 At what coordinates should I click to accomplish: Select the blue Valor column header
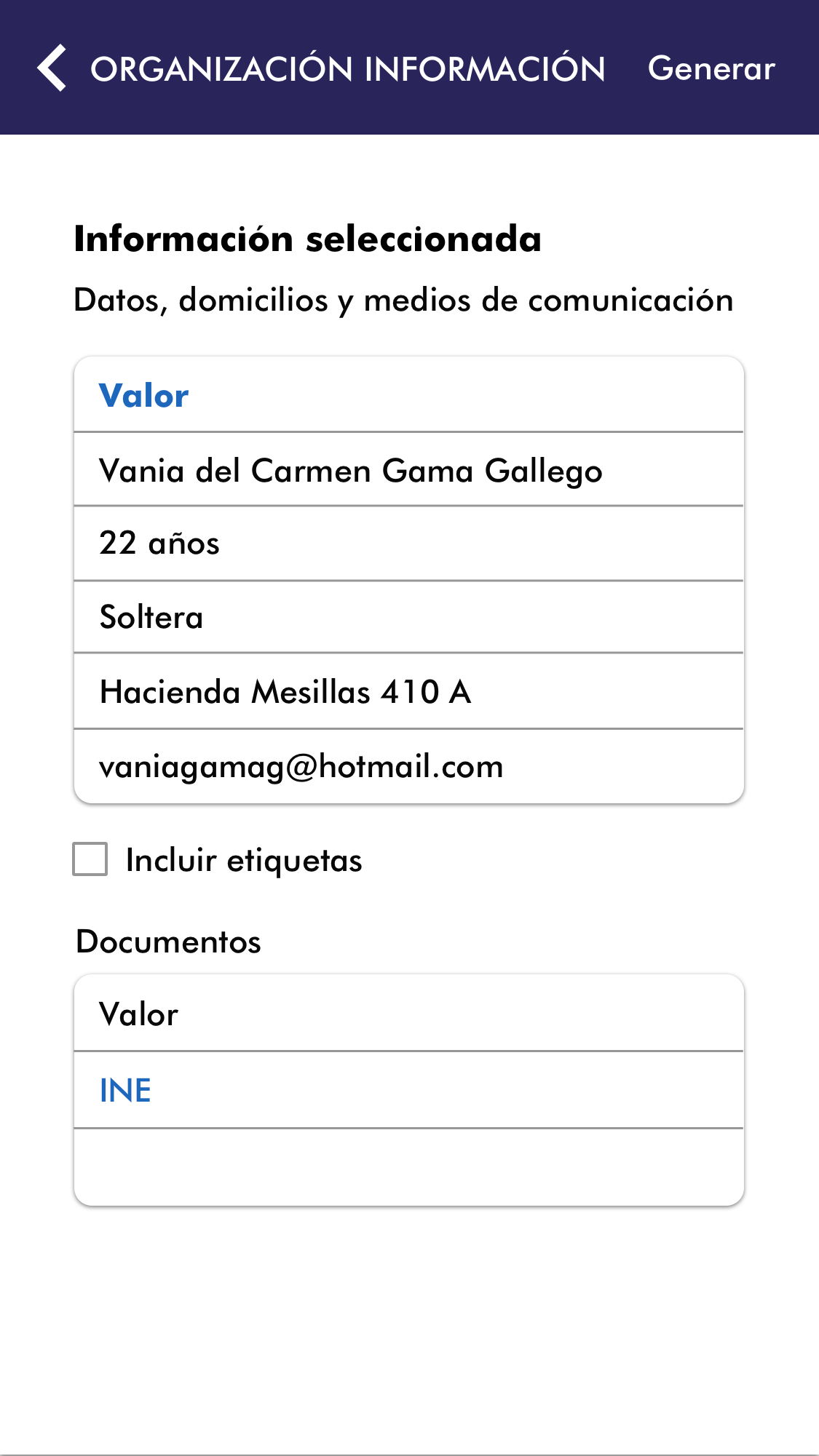[x=144, y=396]
